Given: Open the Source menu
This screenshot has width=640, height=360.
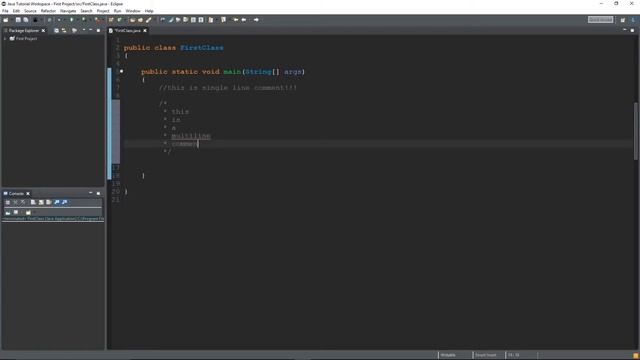Looking at the screenshot, I should coord(30,11).
